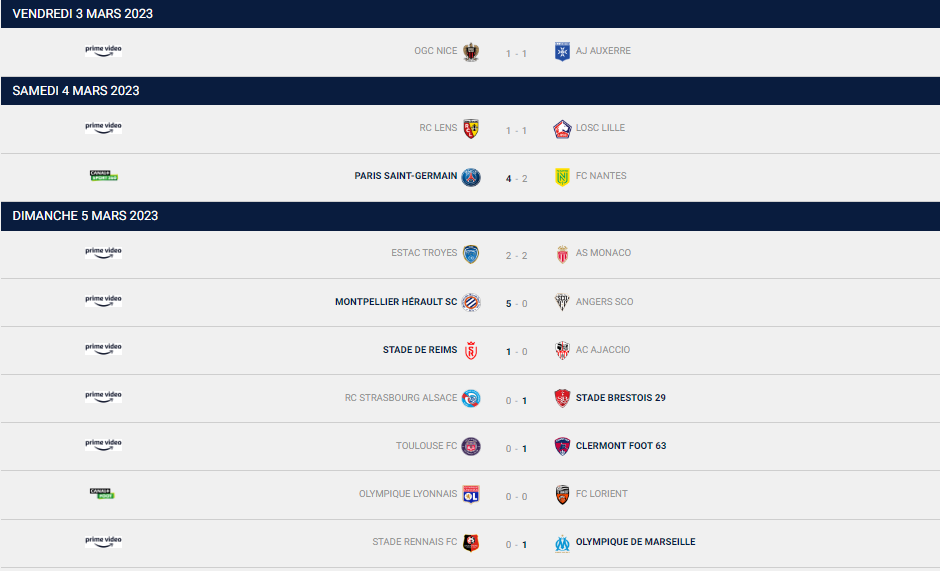
Task: Click the OGC Nice club crest
Action: point(471,52)
